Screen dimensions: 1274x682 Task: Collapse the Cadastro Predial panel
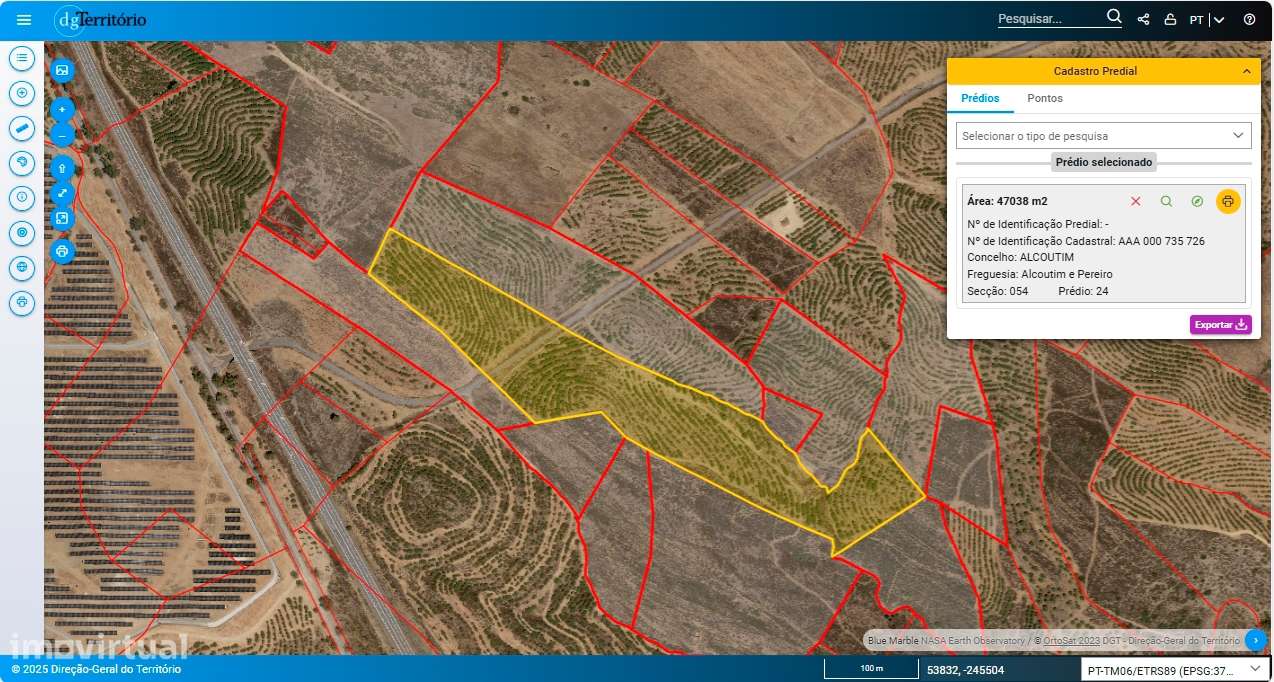(1246, 71)
